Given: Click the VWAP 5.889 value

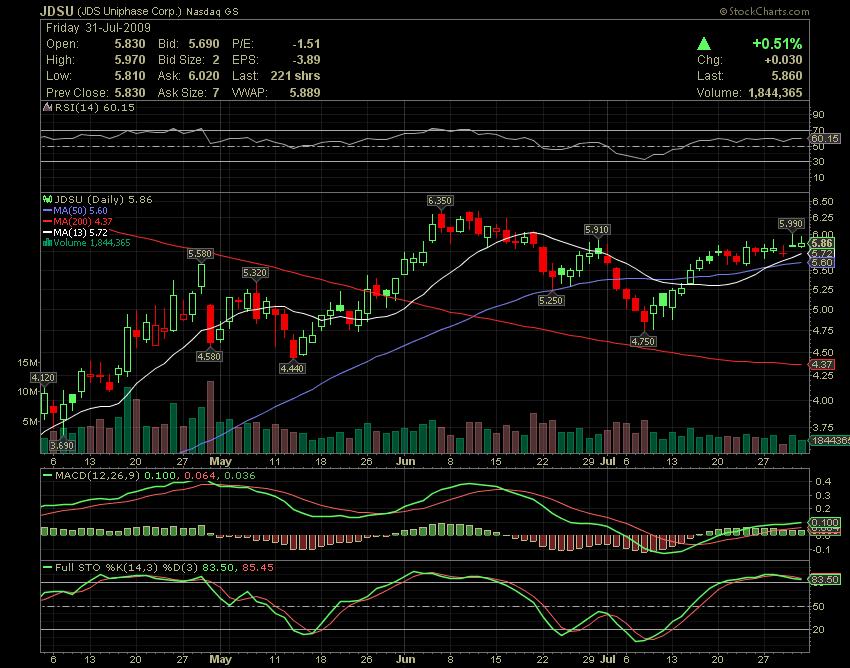Looking at the screenshot, I should tap(305, 93).
